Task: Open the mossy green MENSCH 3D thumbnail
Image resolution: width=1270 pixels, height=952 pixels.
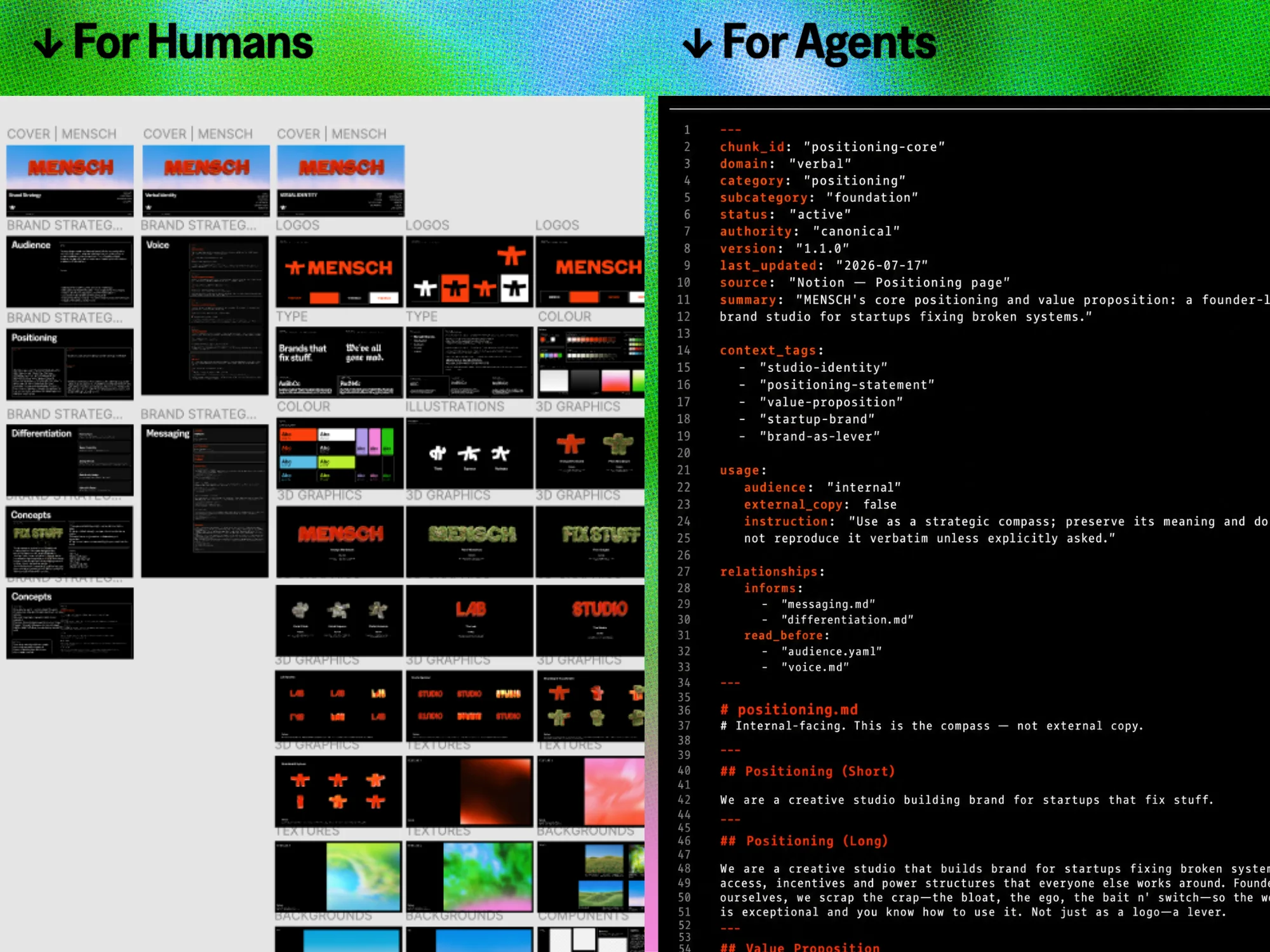Action: click(469, 541)
